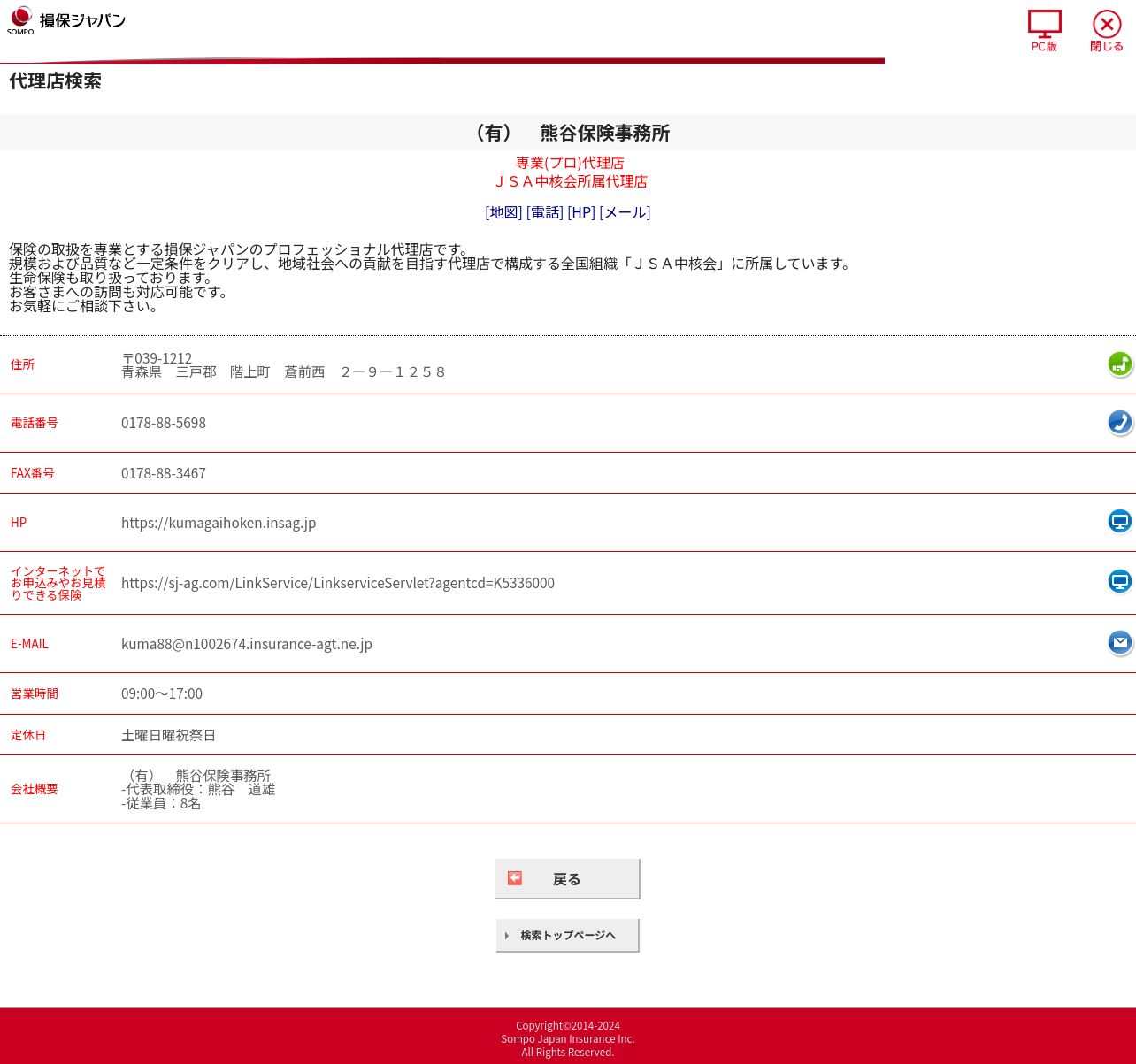Open the [地図] link

[x=503, y=212]
